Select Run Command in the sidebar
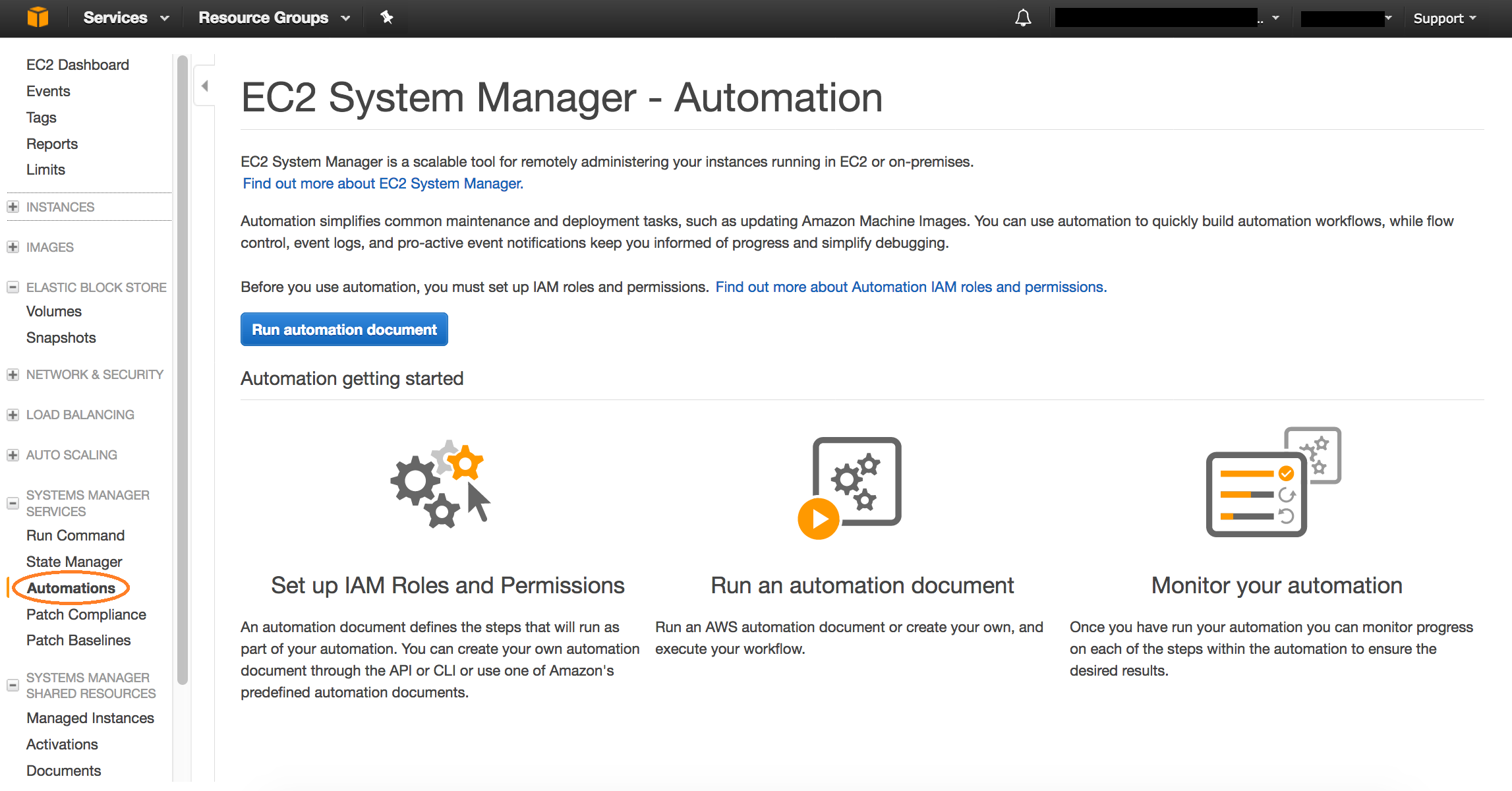Image resolution: width=1512 pixels, height=791 pixels. (x=75, y=535)
